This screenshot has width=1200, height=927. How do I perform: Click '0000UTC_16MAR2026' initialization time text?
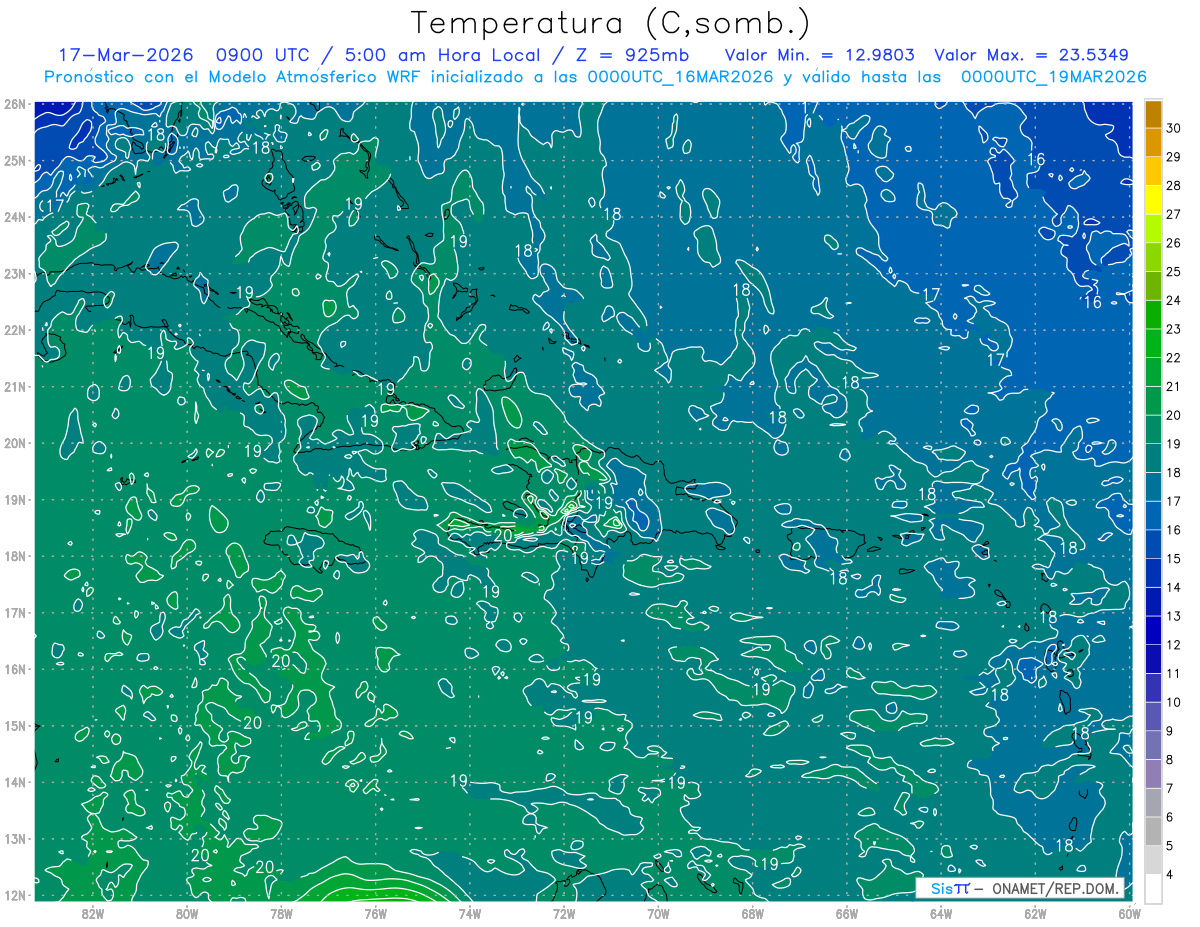click(x=679, y=77)
